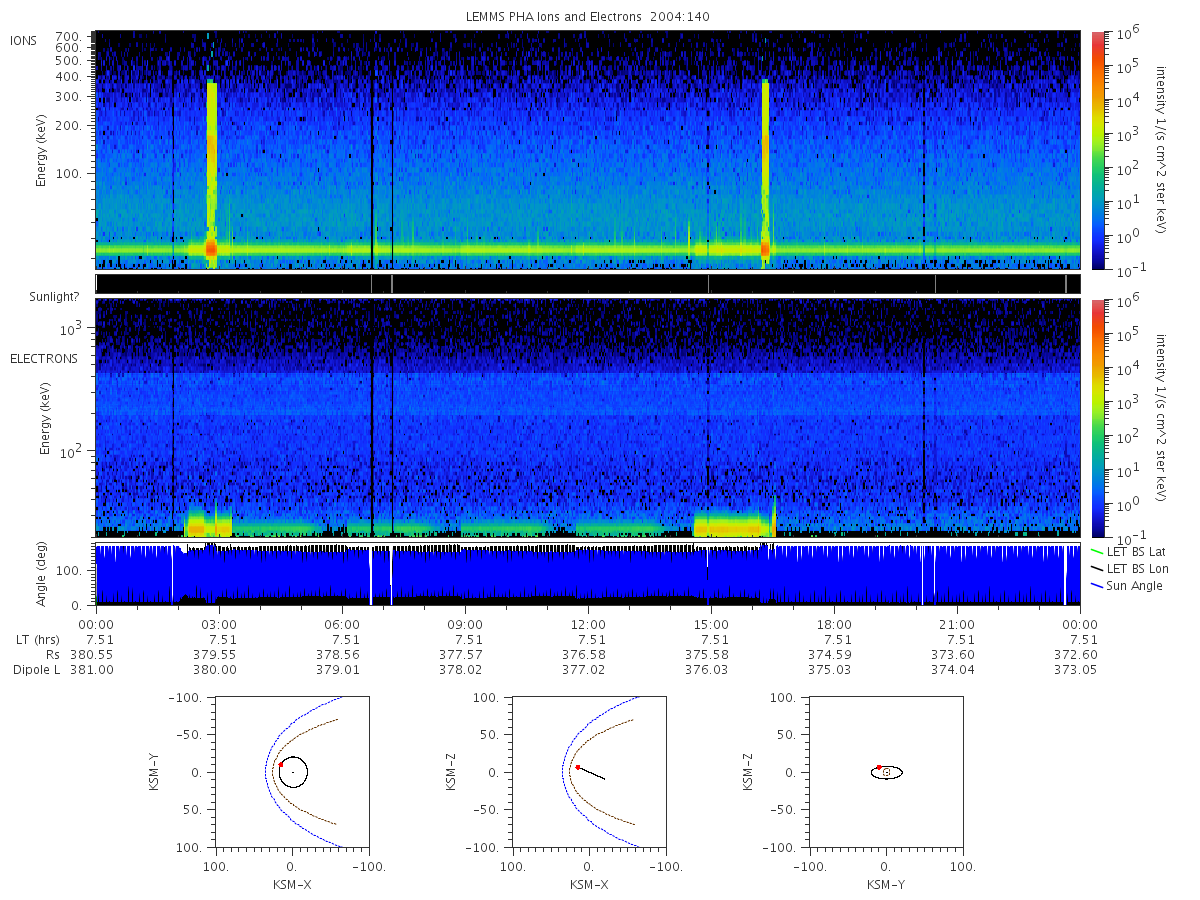Click the IONS panel label
Image resolution: width=1200 pixels, height=900 pixels.
pyautogui.click(x=25, y=40)
